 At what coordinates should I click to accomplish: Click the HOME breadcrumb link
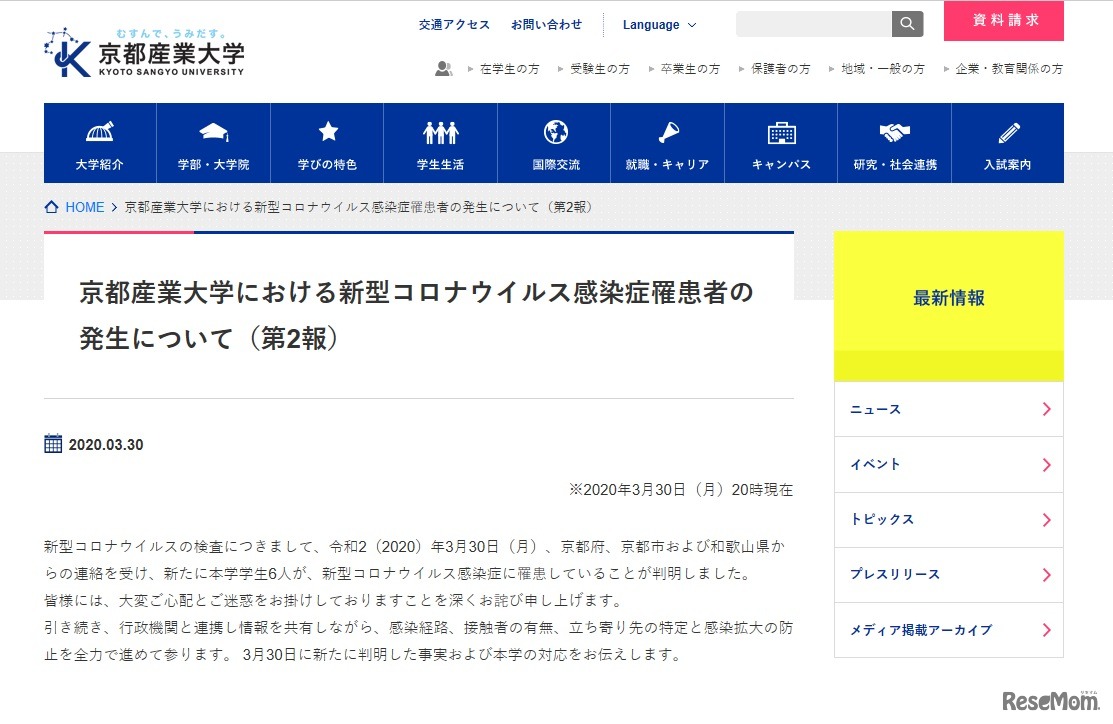point(83,207)
